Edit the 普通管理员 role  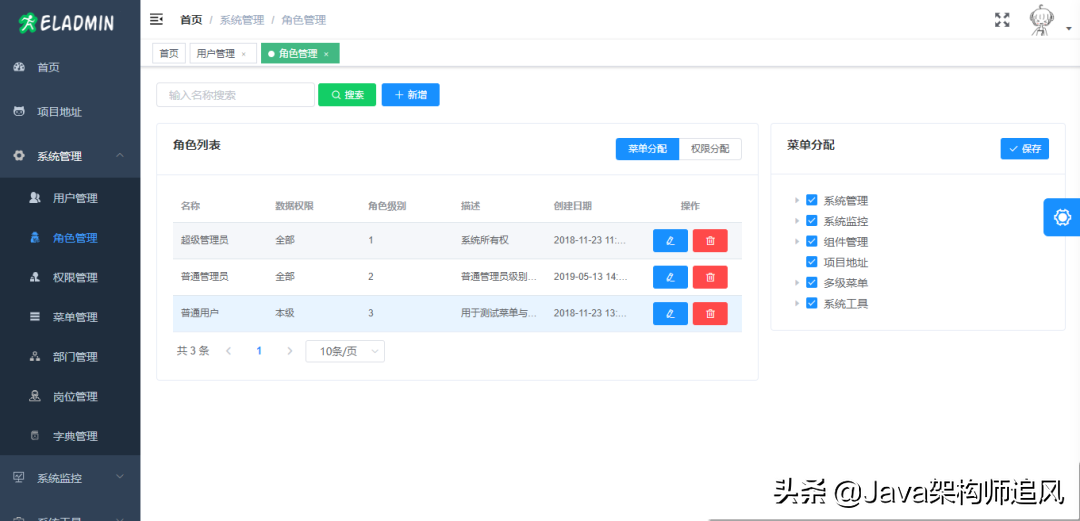(670, 277)
